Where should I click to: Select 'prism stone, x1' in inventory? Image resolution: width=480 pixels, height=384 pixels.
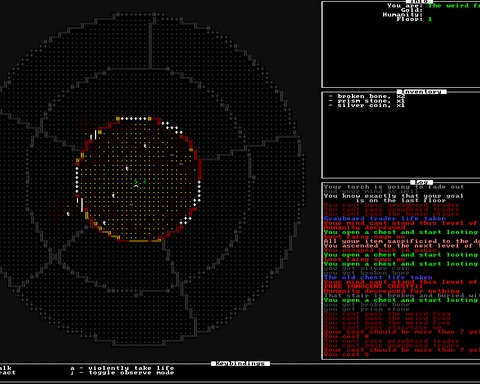tap(371, 101)
